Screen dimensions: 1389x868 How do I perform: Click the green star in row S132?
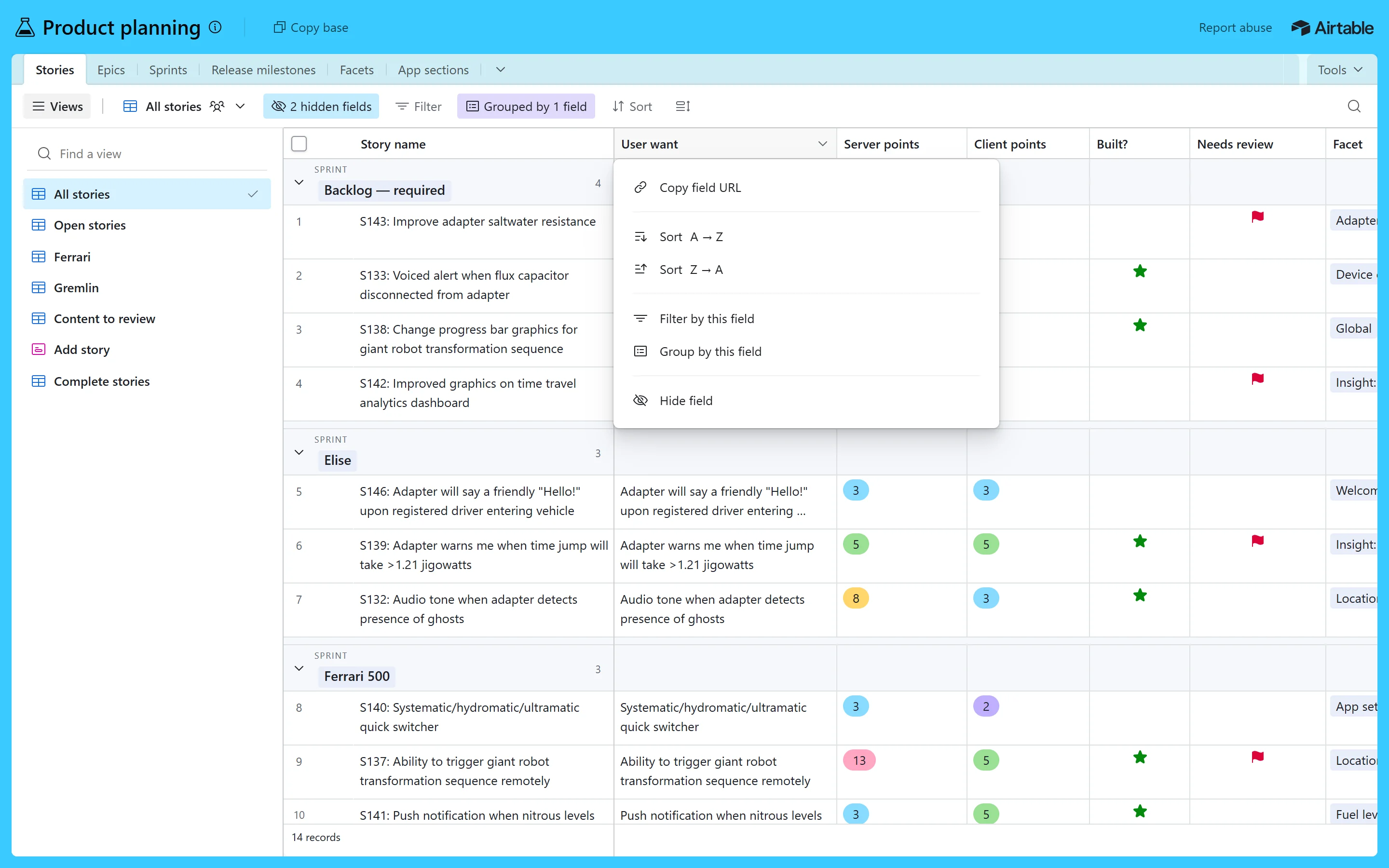1140,596
